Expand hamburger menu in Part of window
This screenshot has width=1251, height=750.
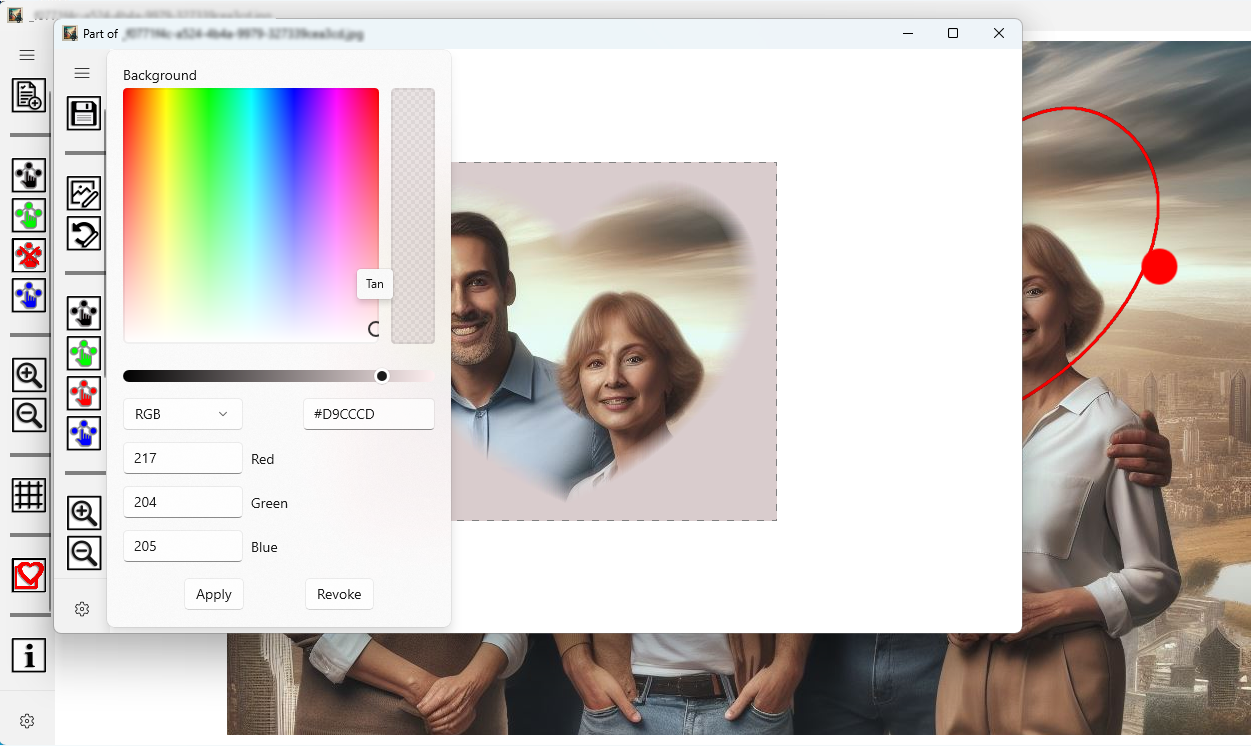pyautogui.click(x=82, y=73)
